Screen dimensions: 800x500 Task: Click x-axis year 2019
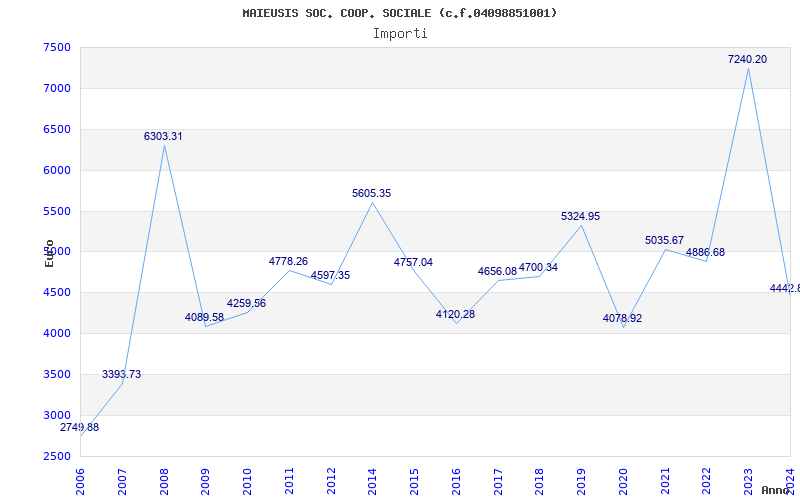click(x=582, y=481)
